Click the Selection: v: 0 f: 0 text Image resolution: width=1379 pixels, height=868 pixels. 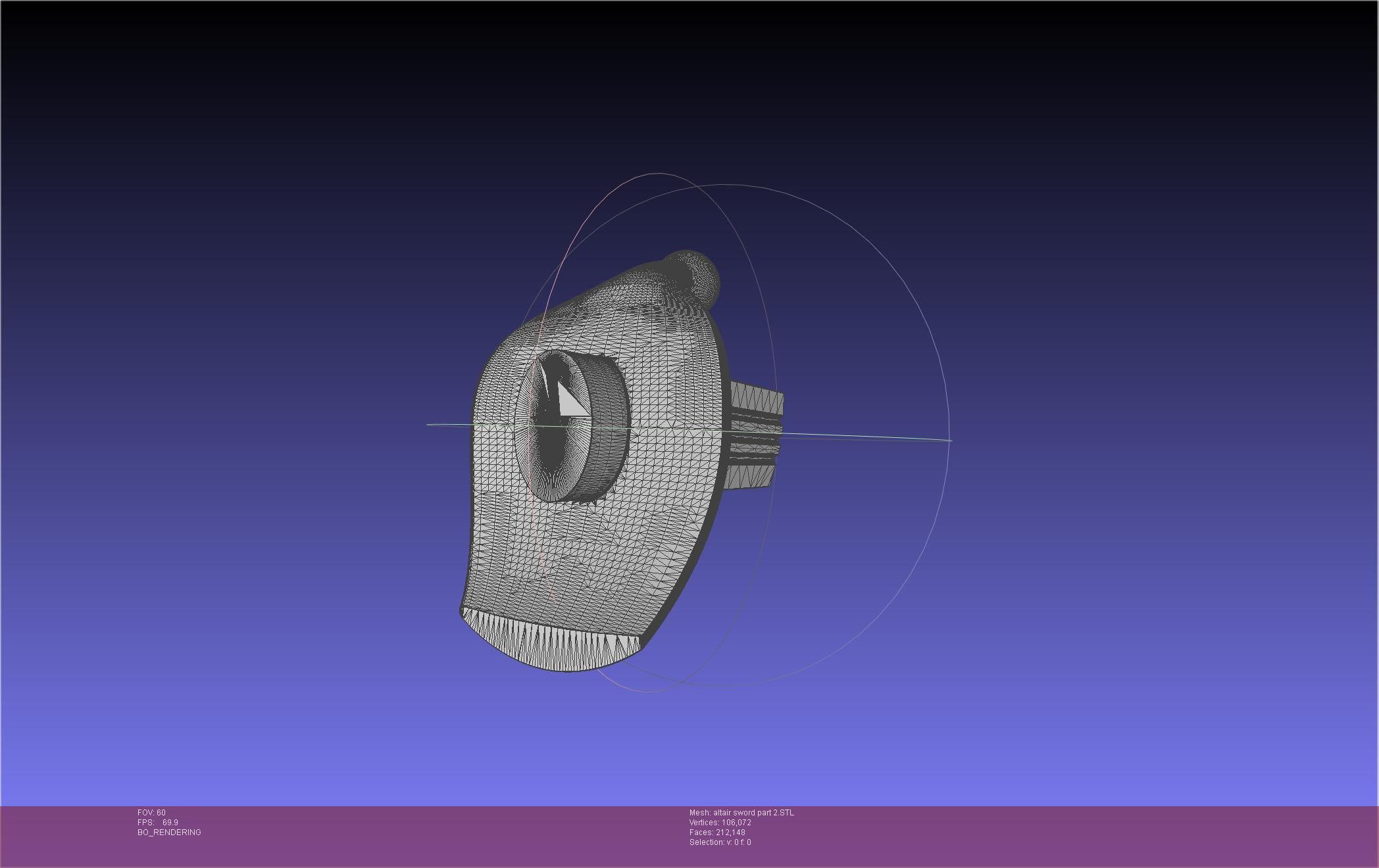720,842
